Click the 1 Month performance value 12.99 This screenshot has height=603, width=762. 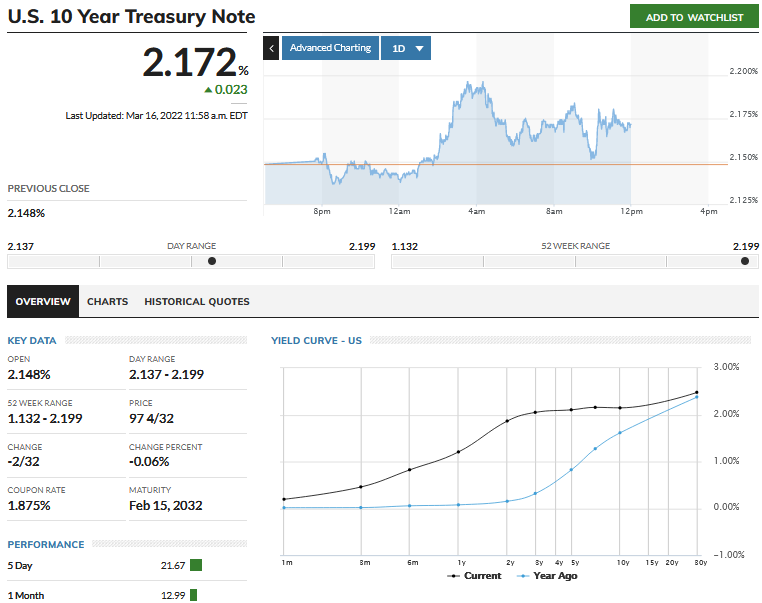pyautogui.click(x=173, y=595)
